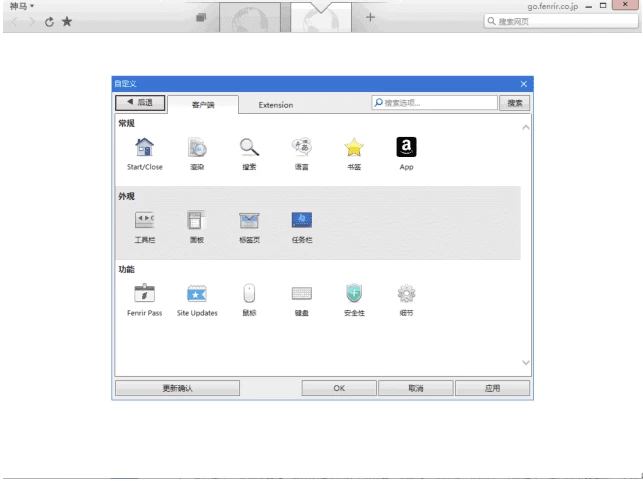
Task: Switch to the Extension tab
Action: (276, 104)
